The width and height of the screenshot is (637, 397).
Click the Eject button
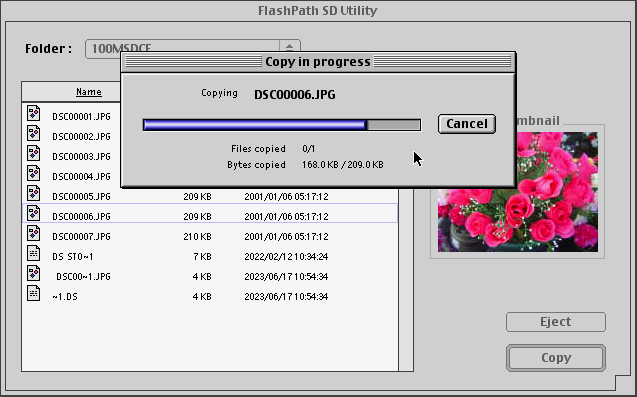556,322
